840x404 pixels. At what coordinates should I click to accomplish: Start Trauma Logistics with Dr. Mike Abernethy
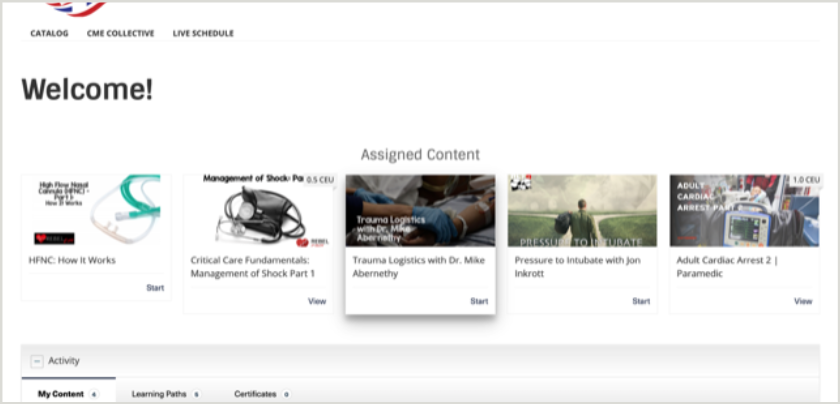(479, 301)
